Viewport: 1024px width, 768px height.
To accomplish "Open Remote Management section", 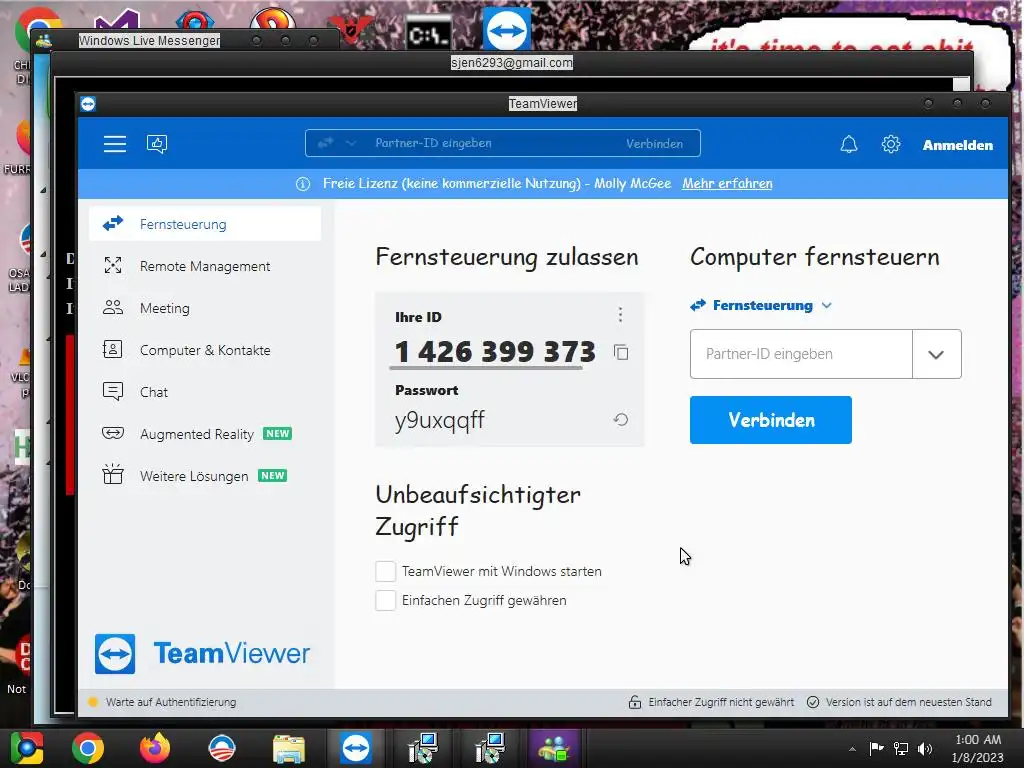I will point(205,266).
